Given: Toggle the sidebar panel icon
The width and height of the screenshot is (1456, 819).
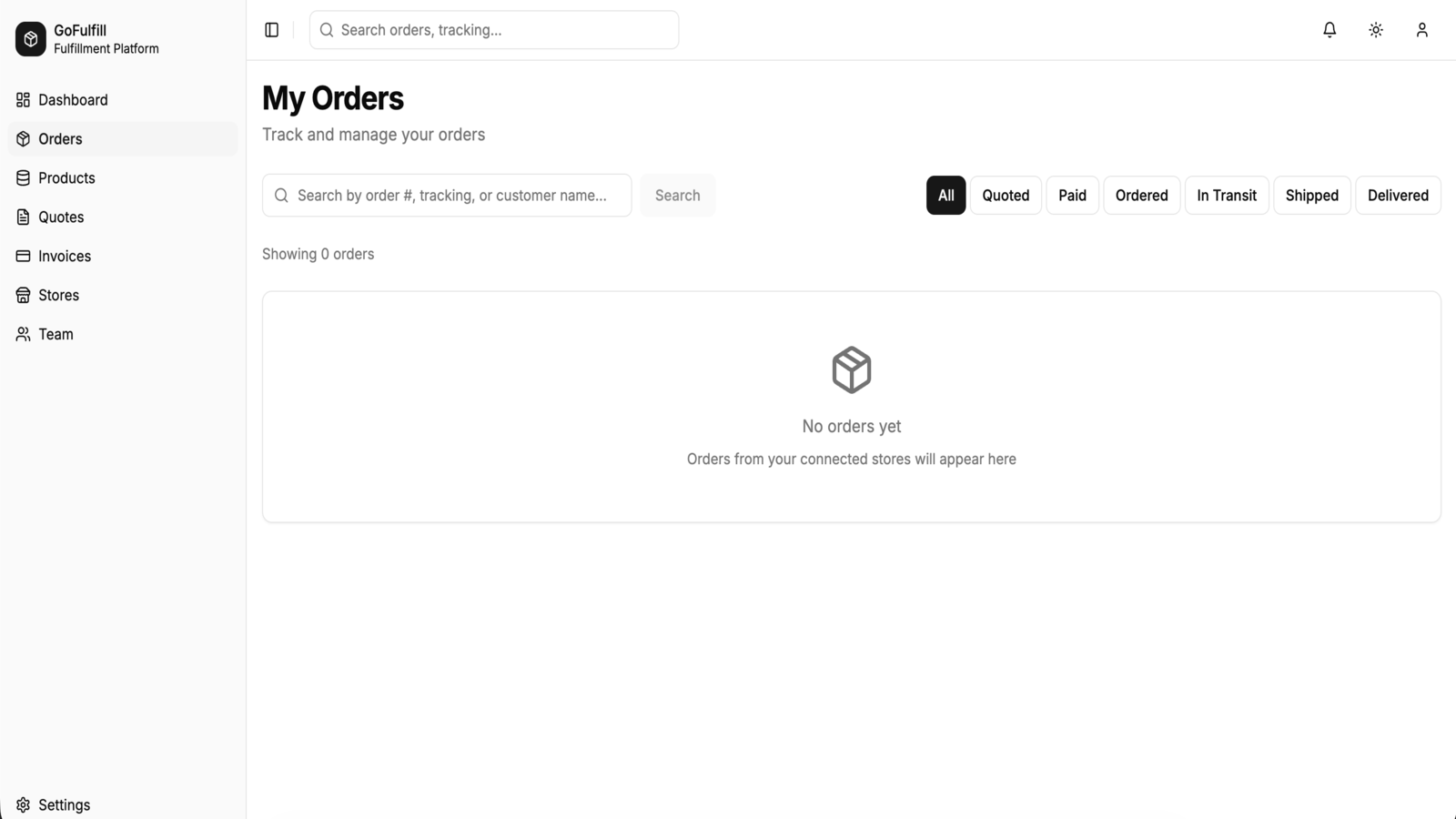Looking at the screenshot, I should [271, 30].
